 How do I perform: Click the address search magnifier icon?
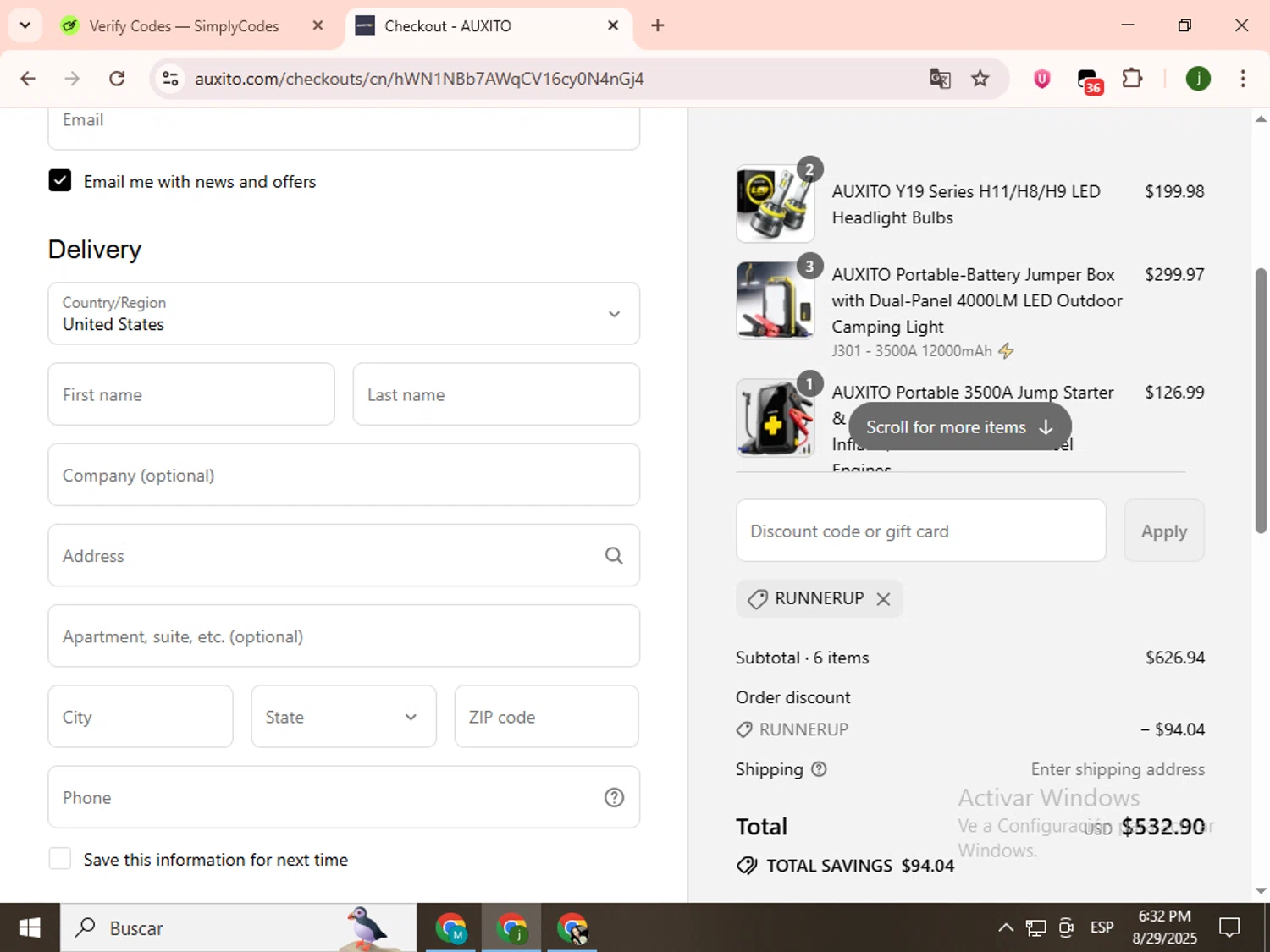point(614,555)
